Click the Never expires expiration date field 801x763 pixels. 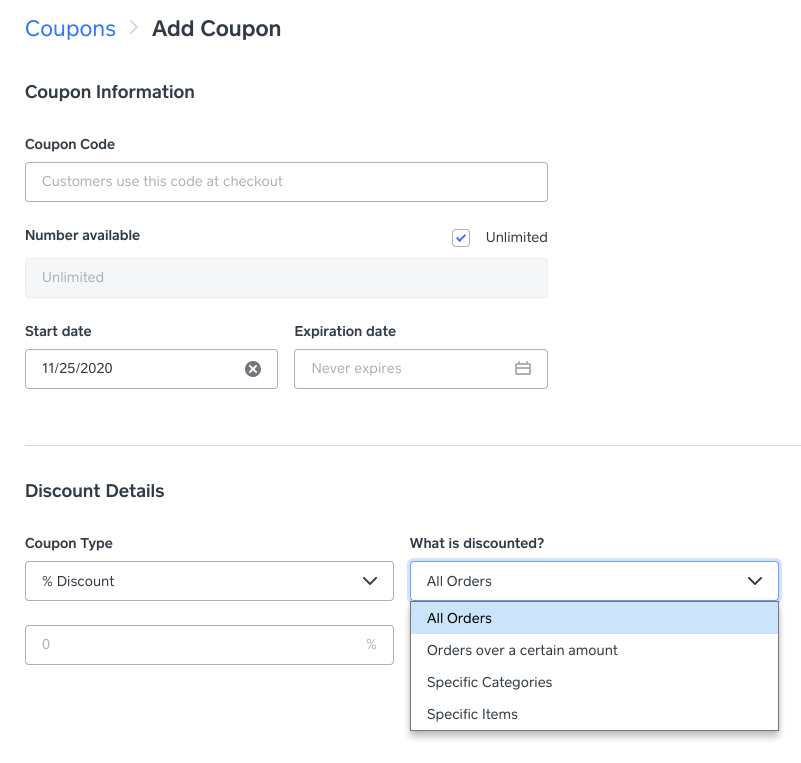400,369
